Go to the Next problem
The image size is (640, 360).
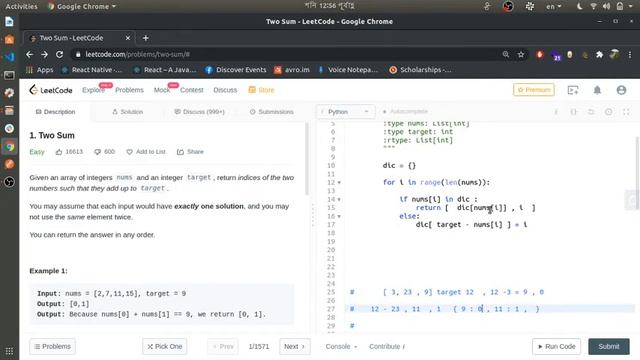pos(295,347)
